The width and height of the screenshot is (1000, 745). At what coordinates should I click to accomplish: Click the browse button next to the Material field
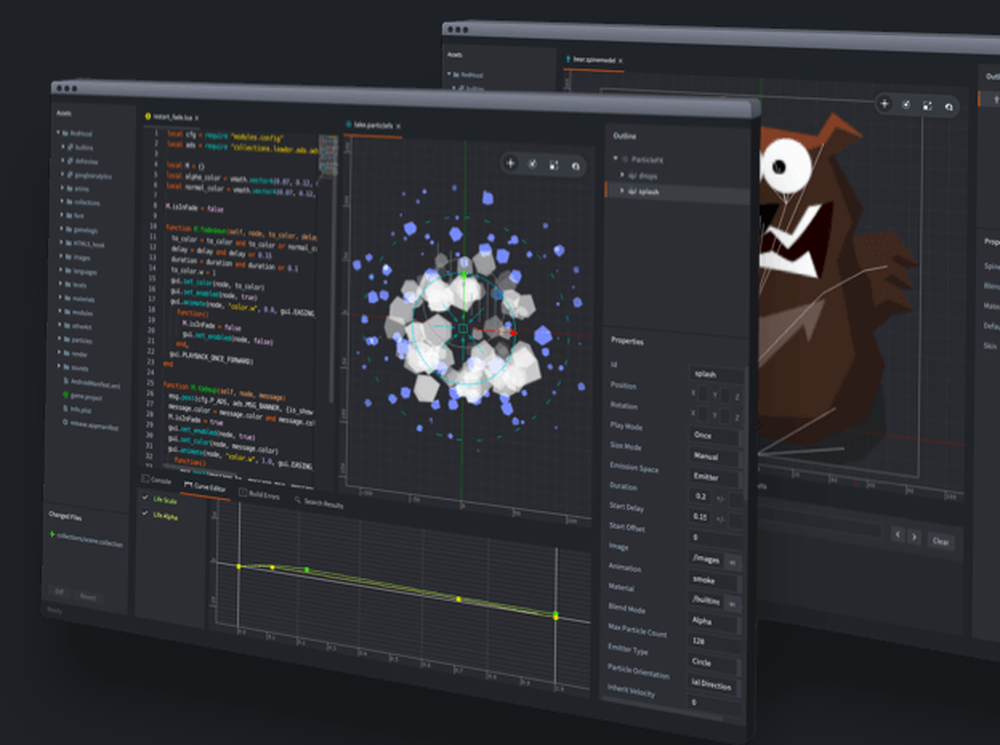tap(732, 603)
